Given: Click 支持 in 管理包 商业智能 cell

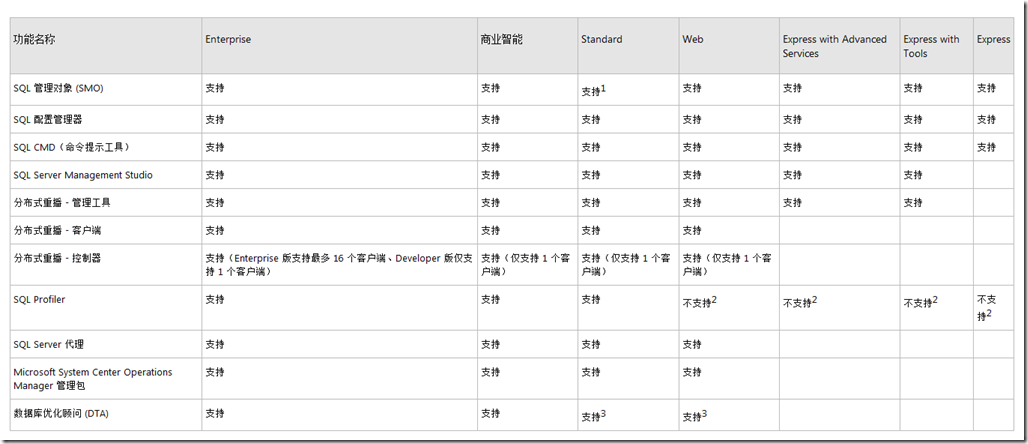Looking at the screenshot, I should (x=490, y=372).
